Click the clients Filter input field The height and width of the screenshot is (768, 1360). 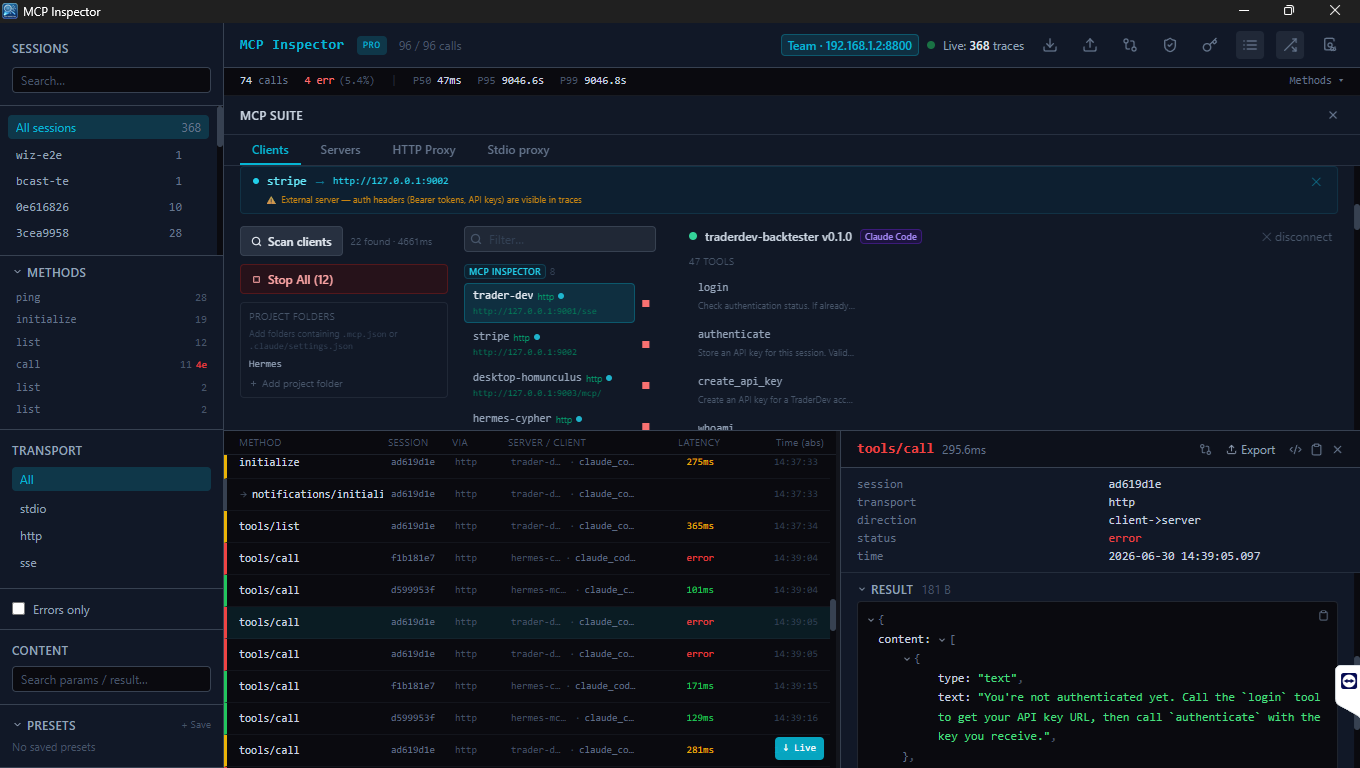(x=560, y=239)
